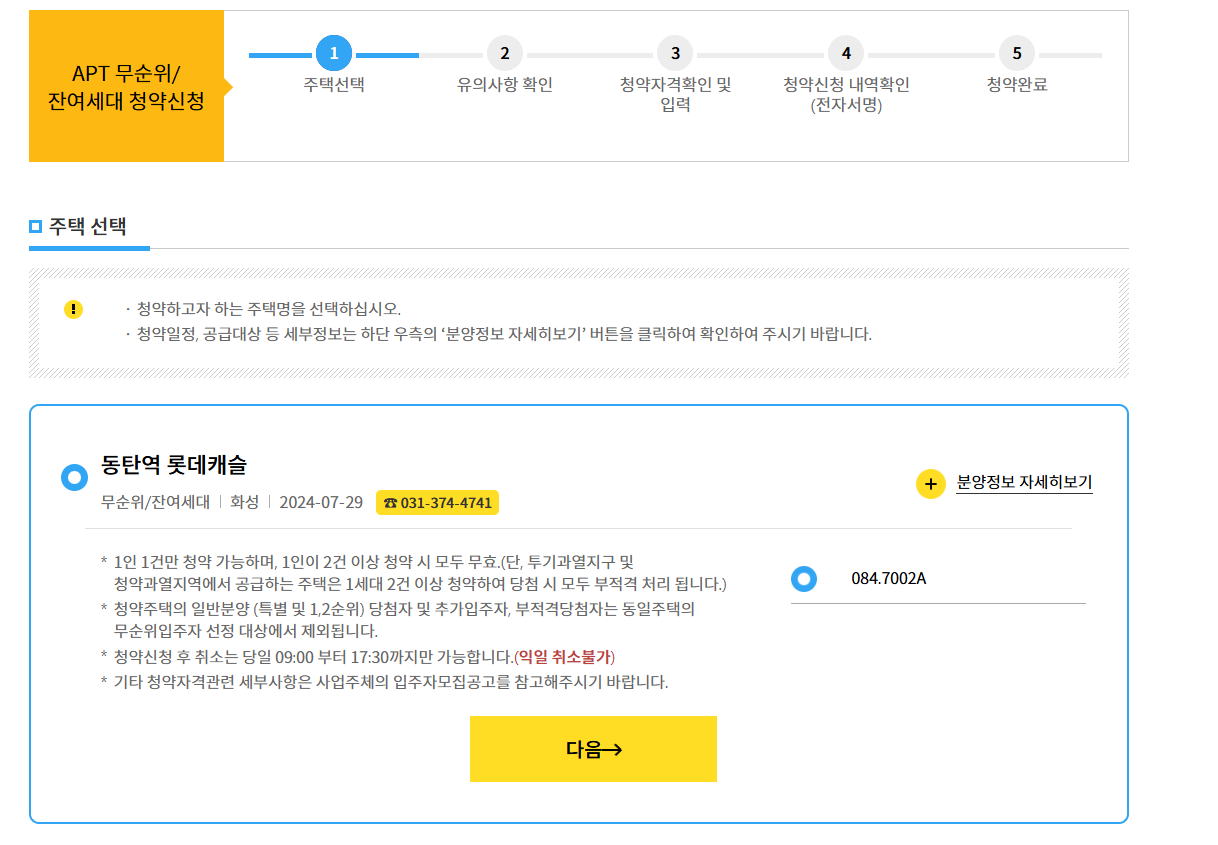Select the 084.7002A housing type radio button

click(x=804, y=578)
